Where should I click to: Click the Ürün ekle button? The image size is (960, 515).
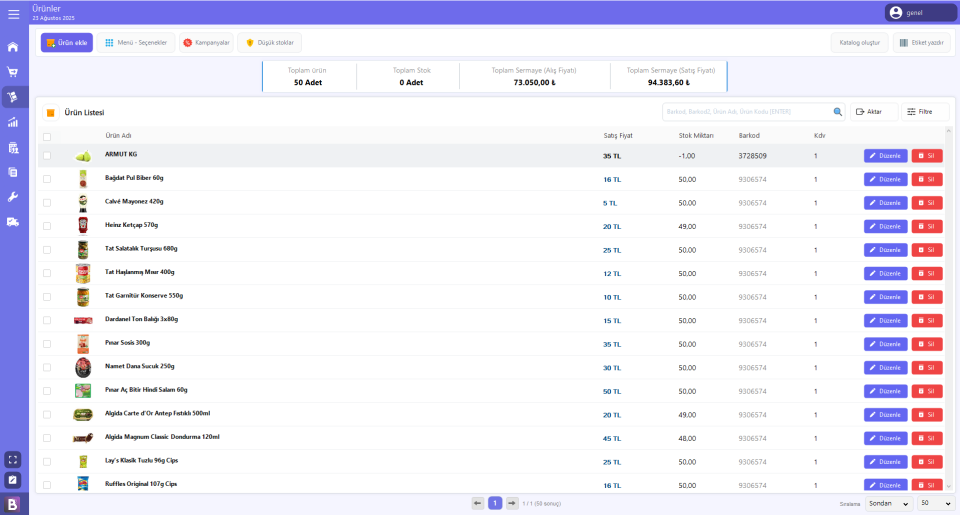click(67, 43)
